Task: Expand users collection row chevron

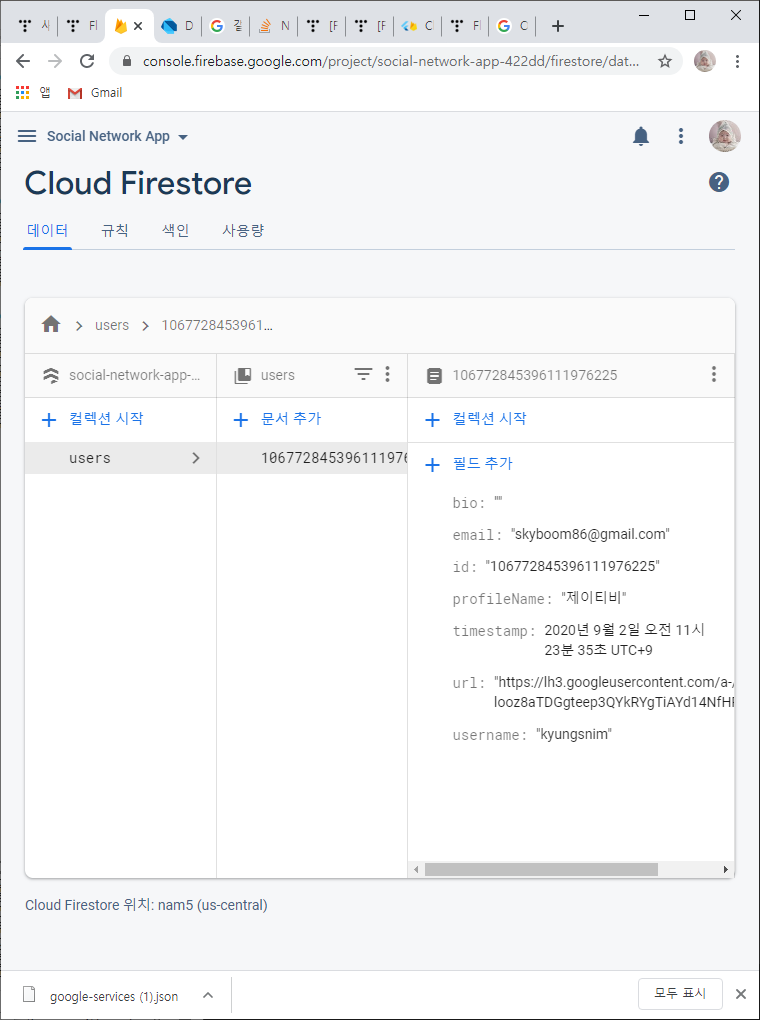Action: (196, 458)
